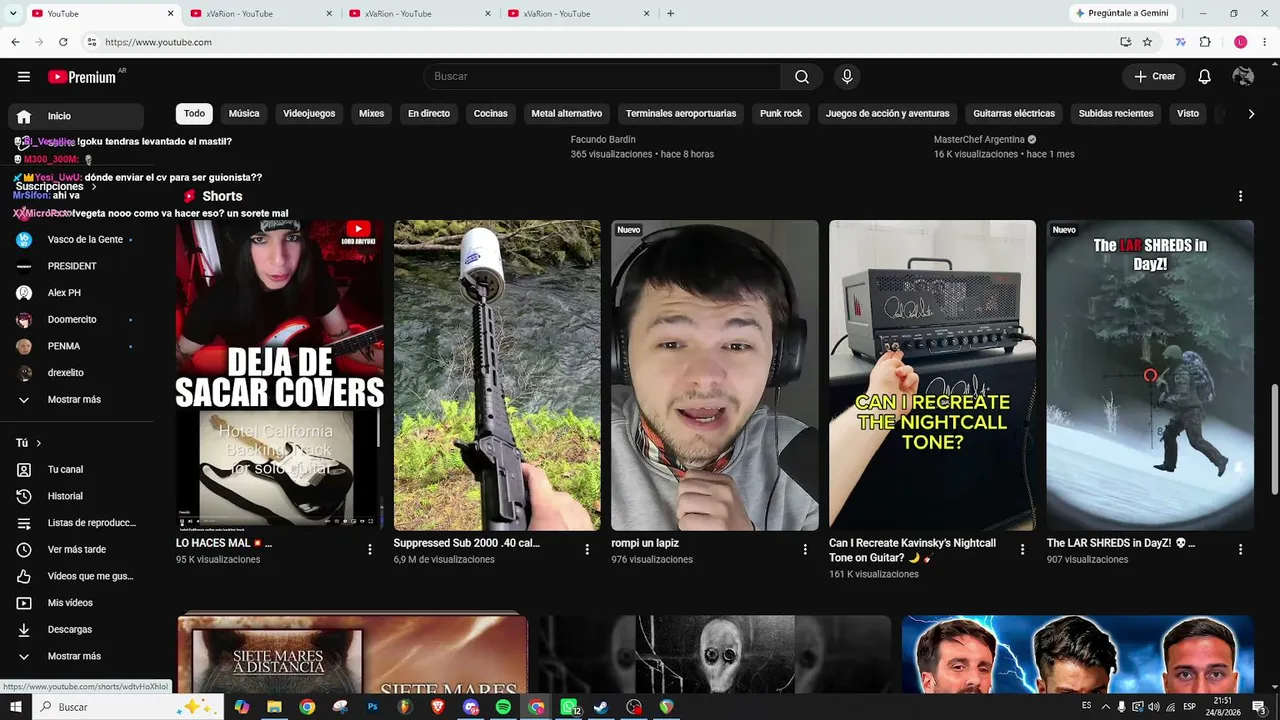Open the Windows Start menu

coord(17,707)
